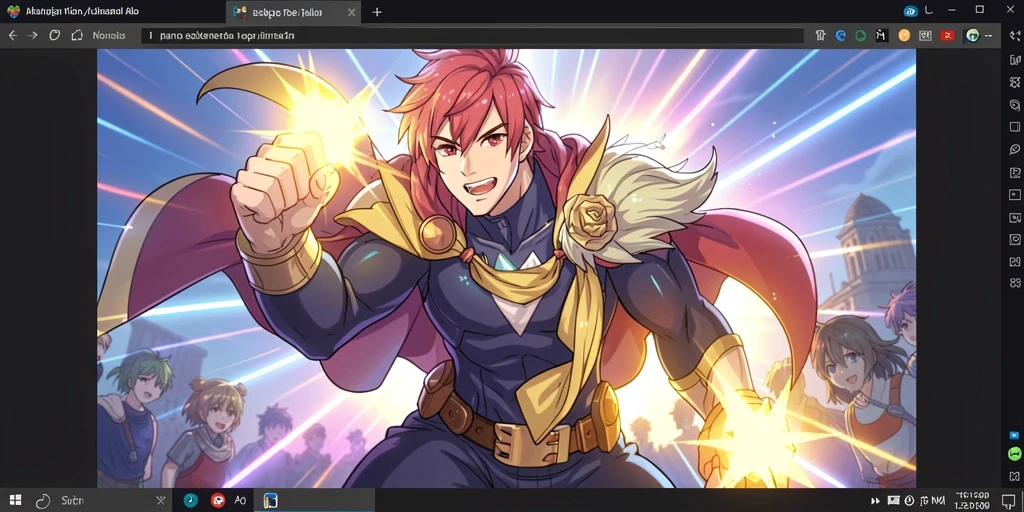The height and width of the screenshot is (512, 1024).
Task: Reload the page with the refresh icon
Action: (x=55, y=35)
